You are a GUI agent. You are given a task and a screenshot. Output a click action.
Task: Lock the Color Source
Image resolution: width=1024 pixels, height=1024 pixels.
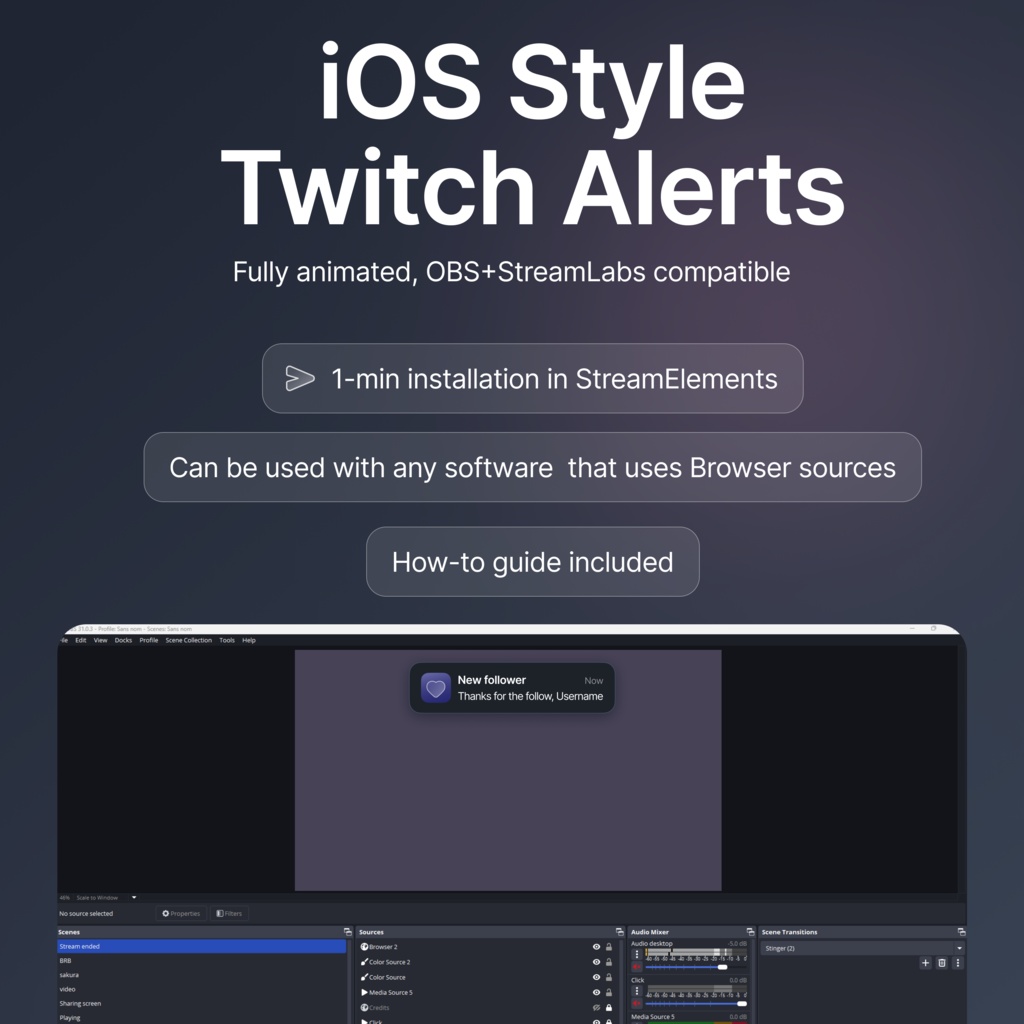click(608, 977)
